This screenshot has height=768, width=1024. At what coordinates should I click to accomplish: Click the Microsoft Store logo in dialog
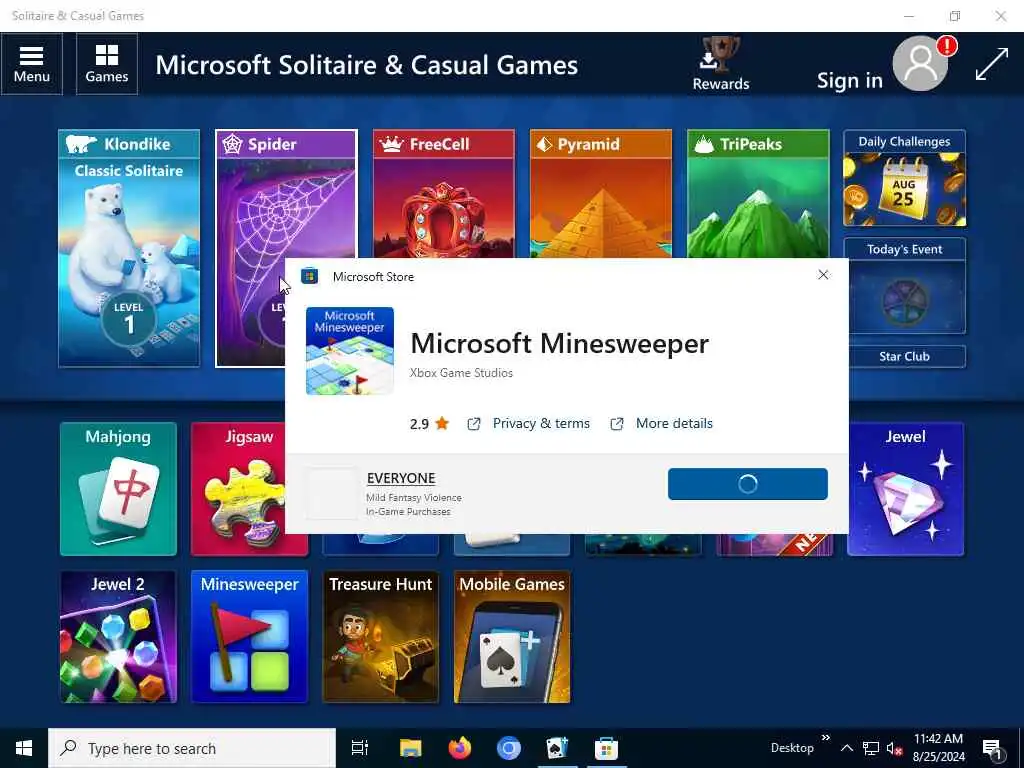pos(310,276)
